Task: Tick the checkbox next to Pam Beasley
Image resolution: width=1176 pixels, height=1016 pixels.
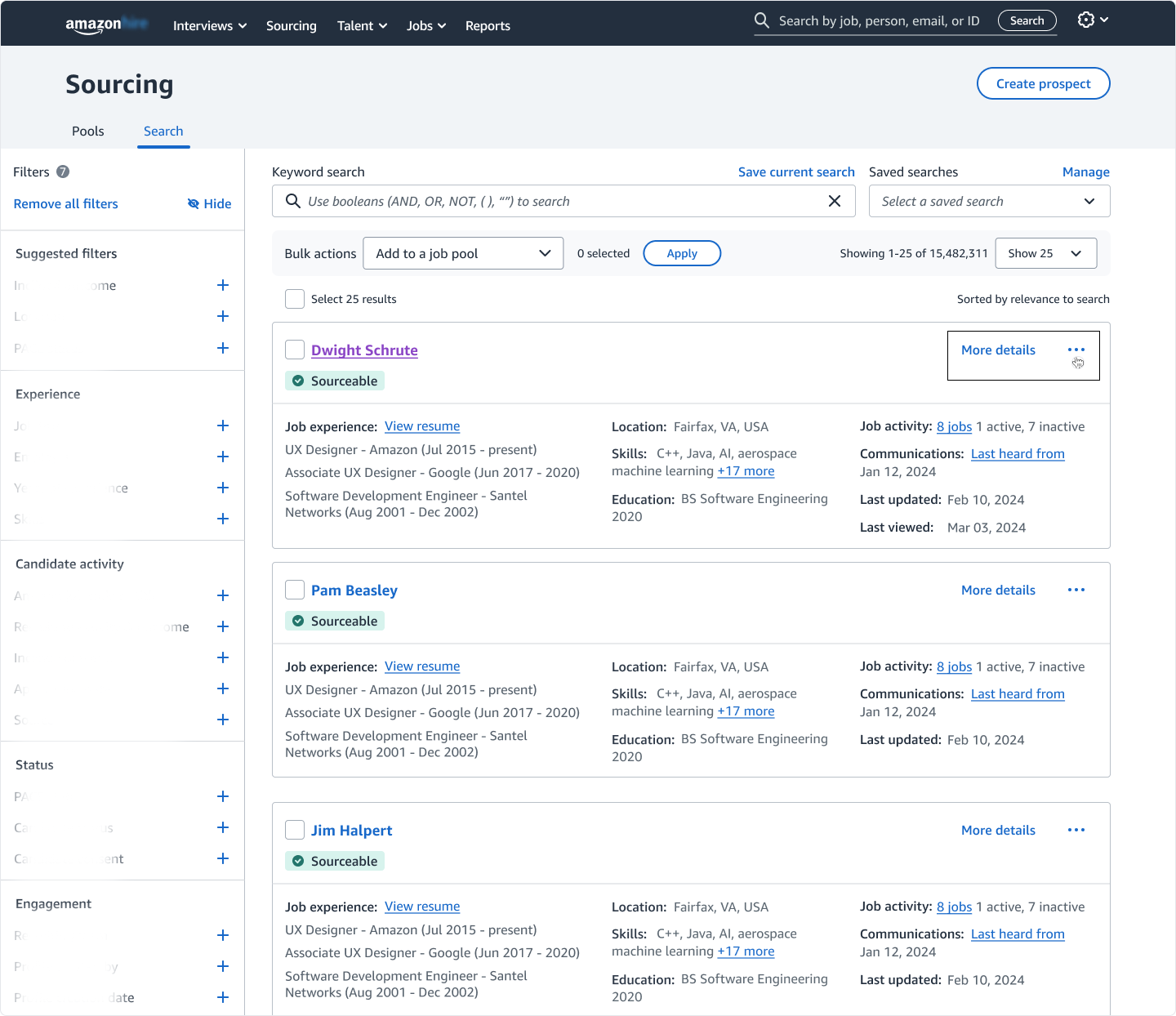Action: [x=295, y=590]
